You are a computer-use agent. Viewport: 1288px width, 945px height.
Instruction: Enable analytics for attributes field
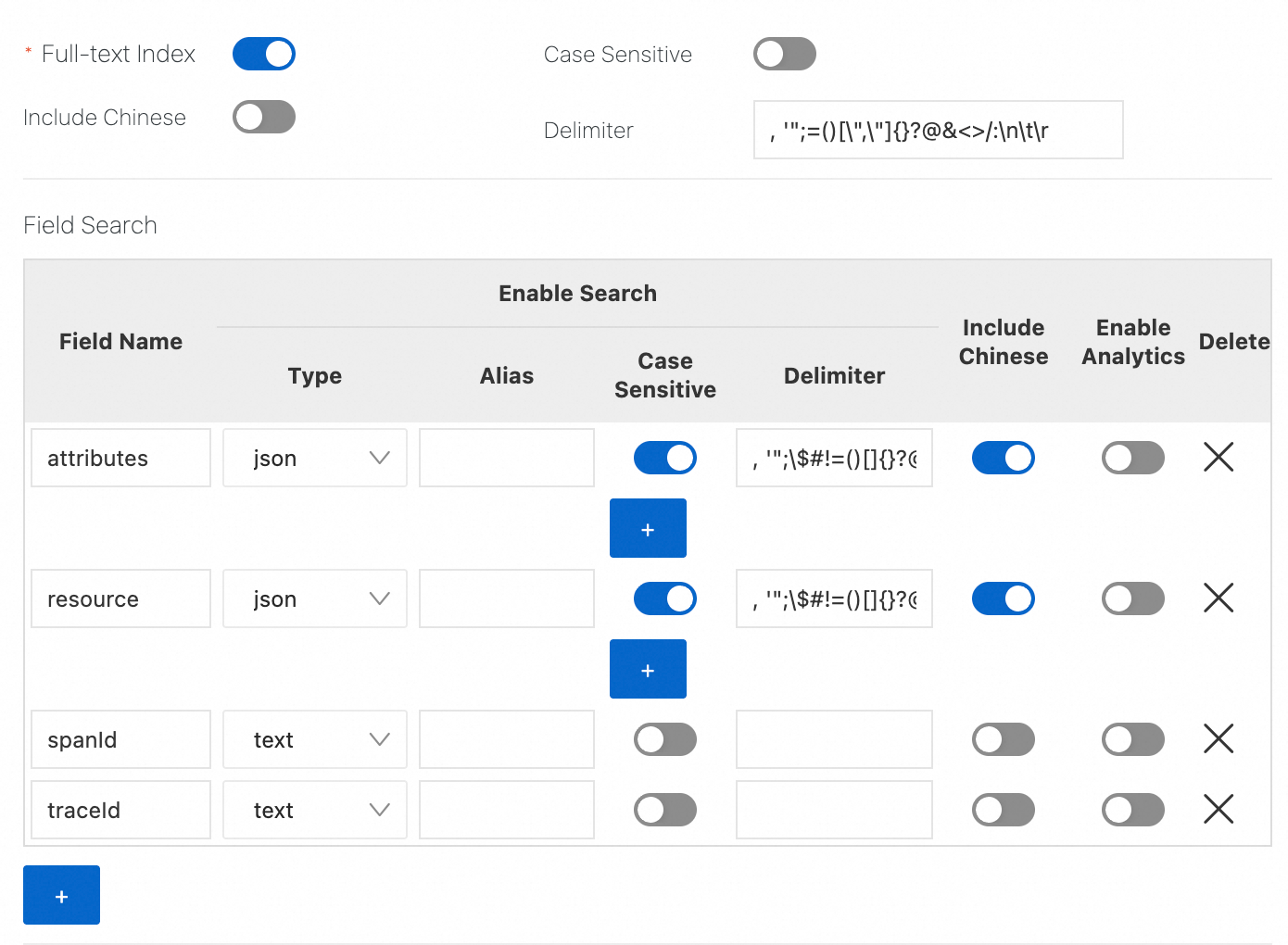(x=1132, y=458)
